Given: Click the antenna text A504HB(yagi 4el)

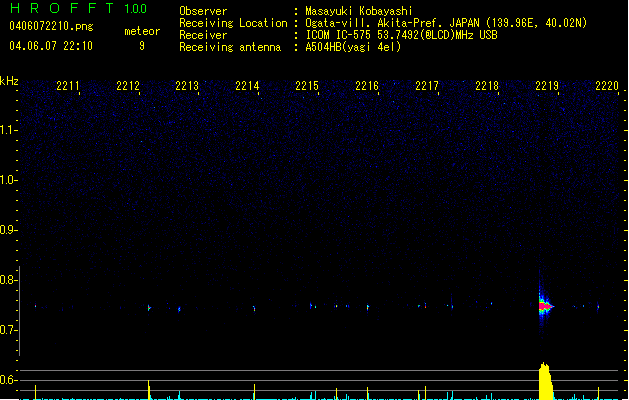Looking at the screenshot, I should point(353,47).
